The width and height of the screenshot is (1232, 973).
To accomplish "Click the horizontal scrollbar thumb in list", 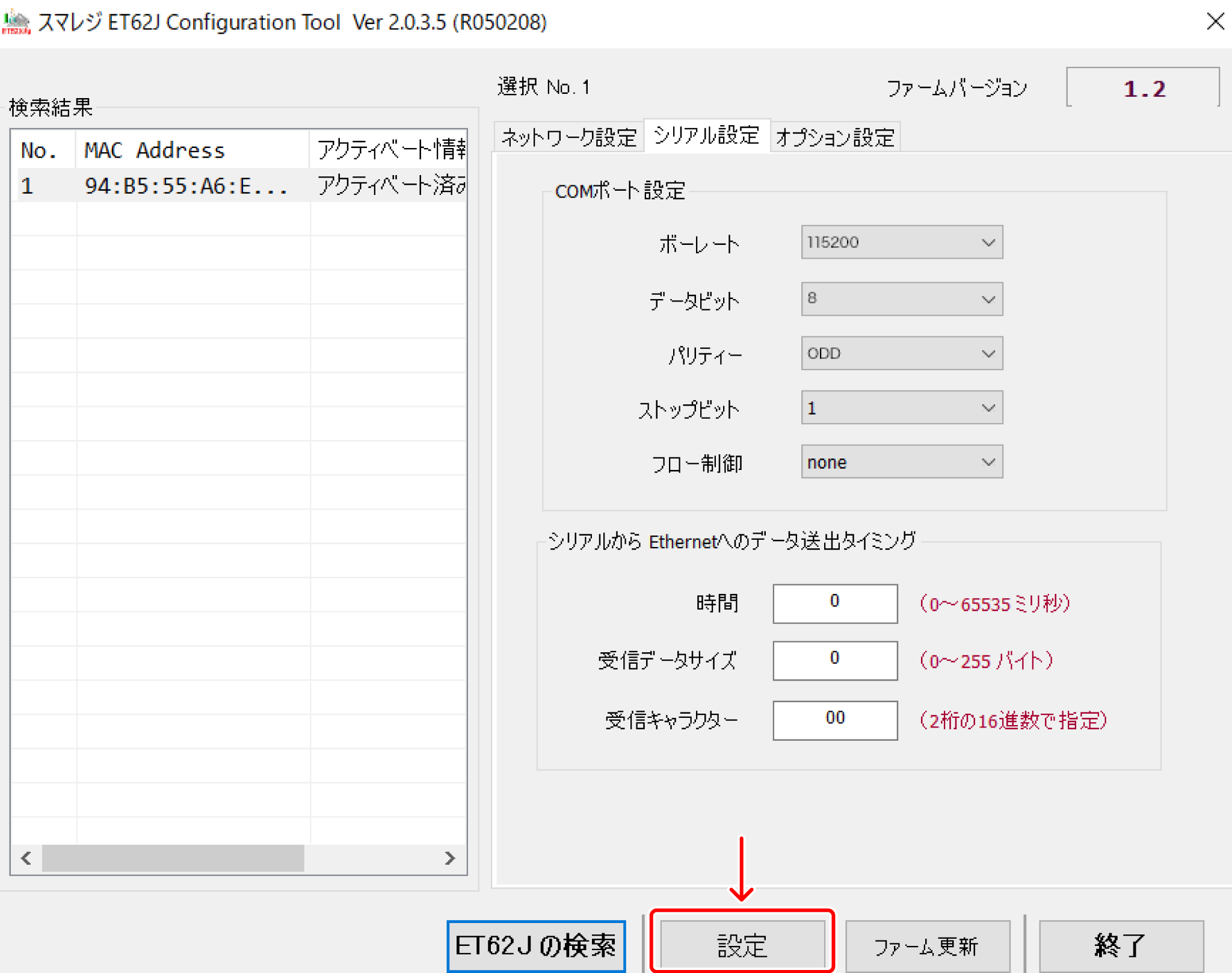I will pos(173,858).
